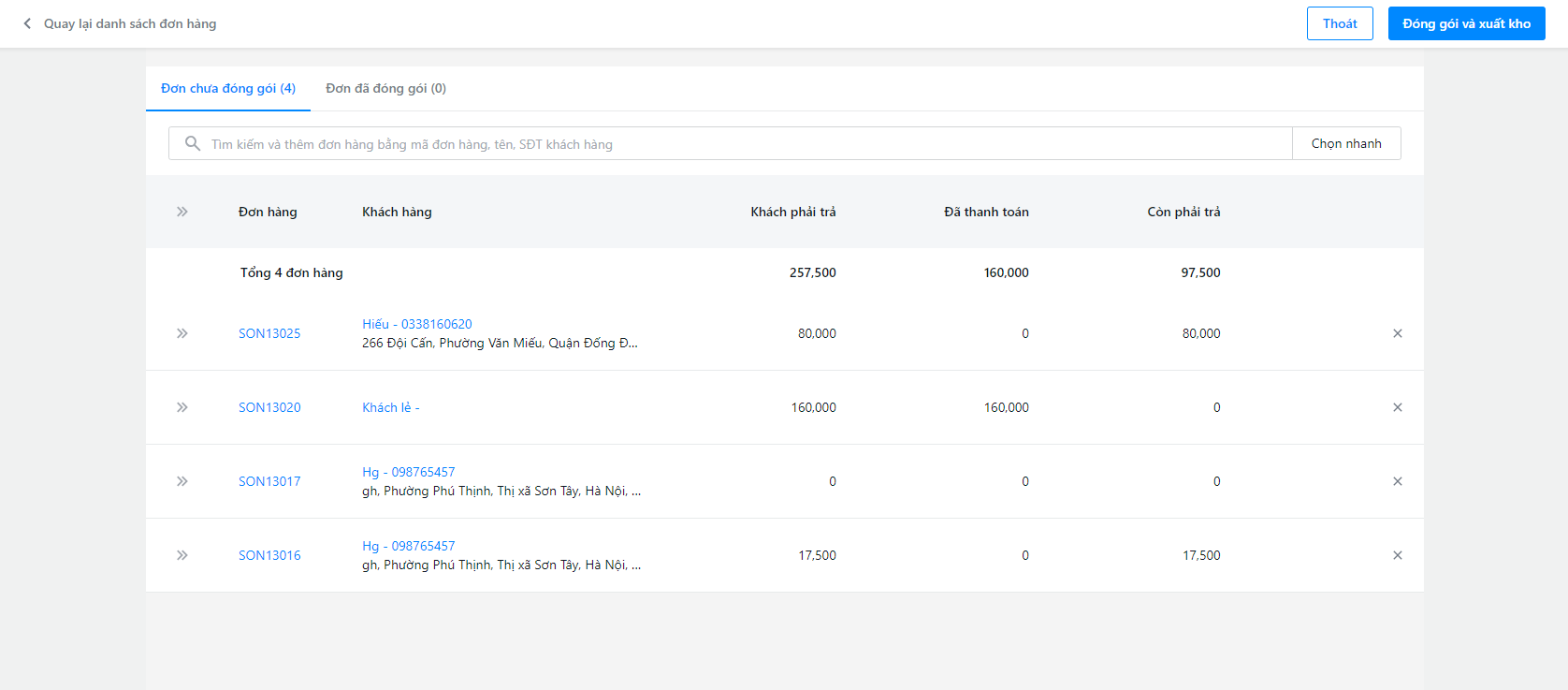
Task: Open order link SON13017
Action: 269,481
